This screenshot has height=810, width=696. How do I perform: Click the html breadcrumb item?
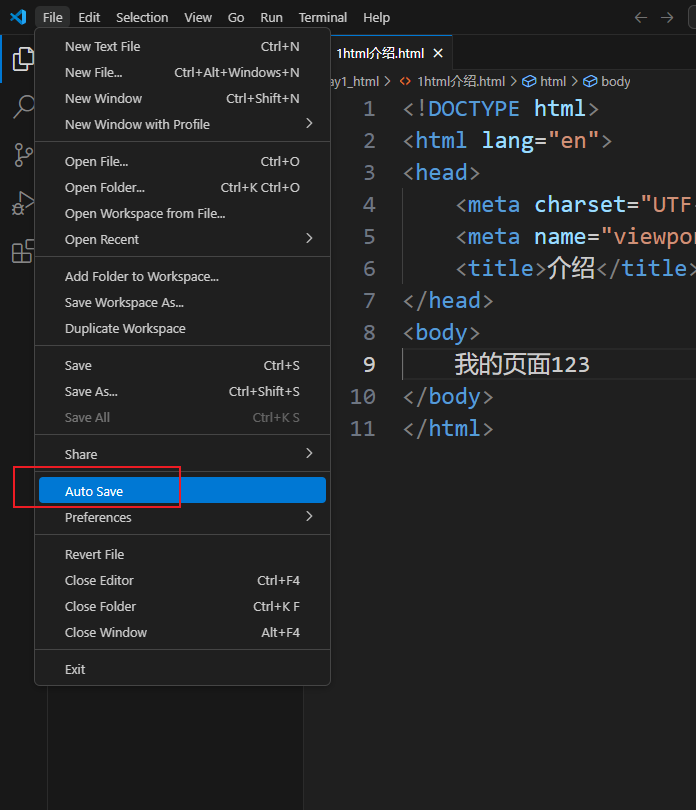552,81
